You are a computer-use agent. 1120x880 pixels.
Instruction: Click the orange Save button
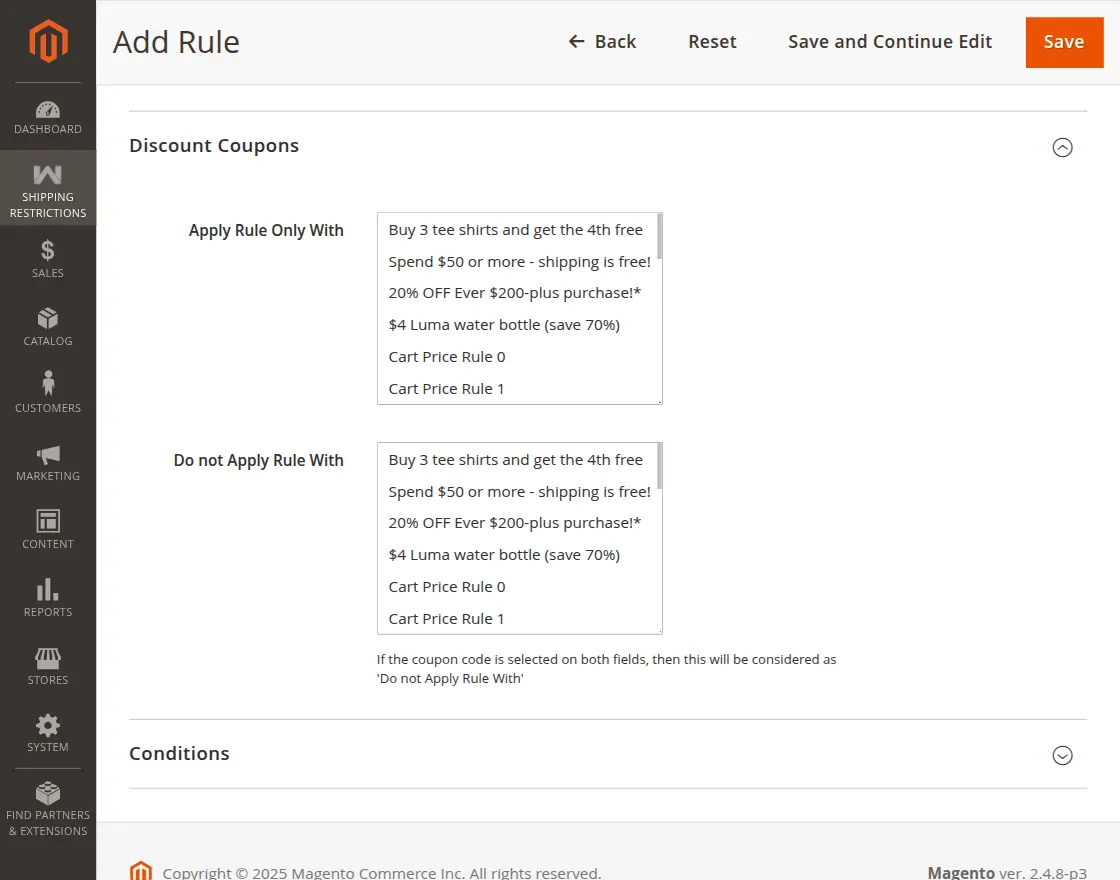coord(1064,42)
